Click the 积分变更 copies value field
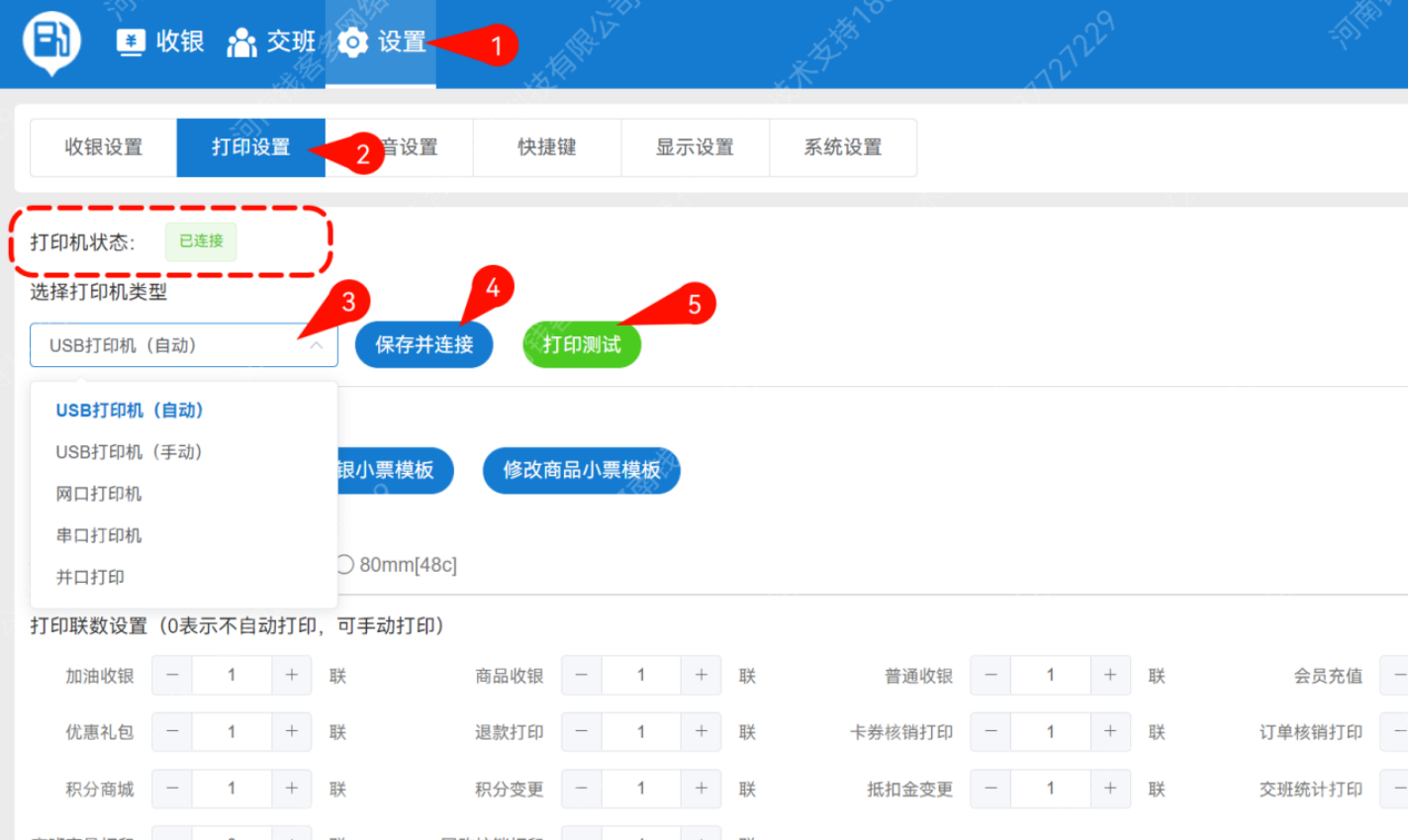Image resolution: width=1409 pixels, height=840 pixels. point(641,790)
